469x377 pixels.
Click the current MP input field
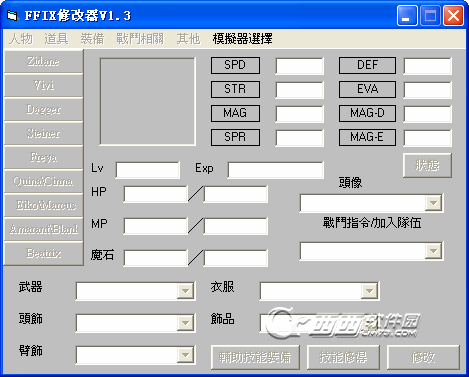[x=155, y=226]
